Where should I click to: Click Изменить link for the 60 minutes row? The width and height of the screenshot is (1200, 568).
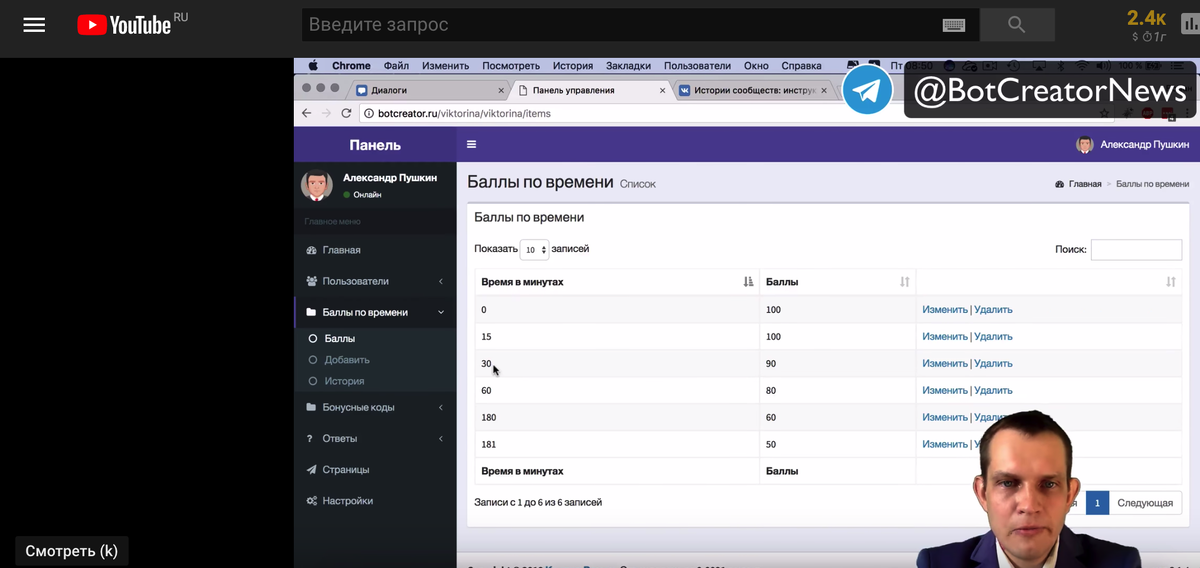945,391
